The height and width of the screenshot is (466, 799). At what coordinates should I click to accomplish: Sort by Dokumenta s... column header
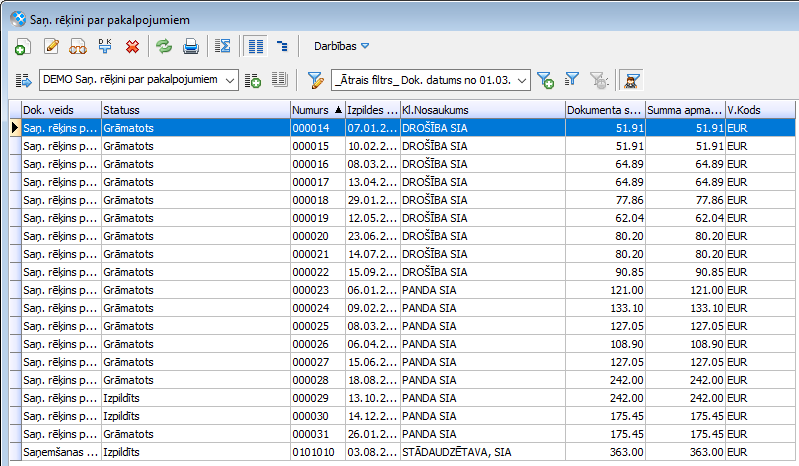click(x=605, y=110)
